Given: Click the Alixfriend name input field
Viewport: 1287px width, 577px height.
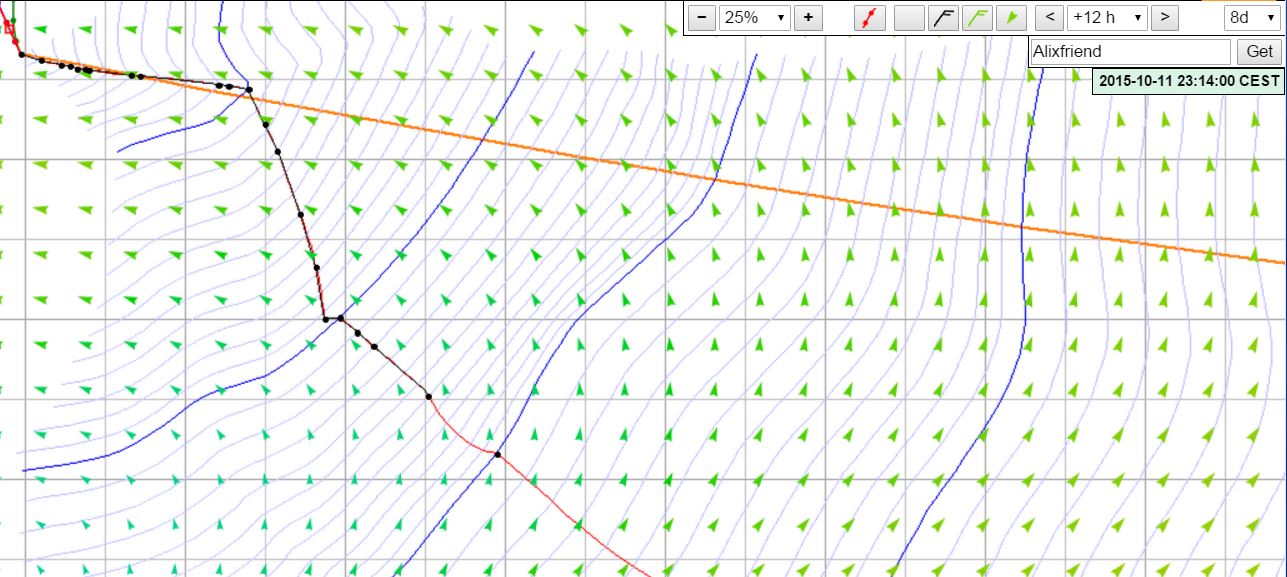Looking at the screenshot, I should [1130, 52].
